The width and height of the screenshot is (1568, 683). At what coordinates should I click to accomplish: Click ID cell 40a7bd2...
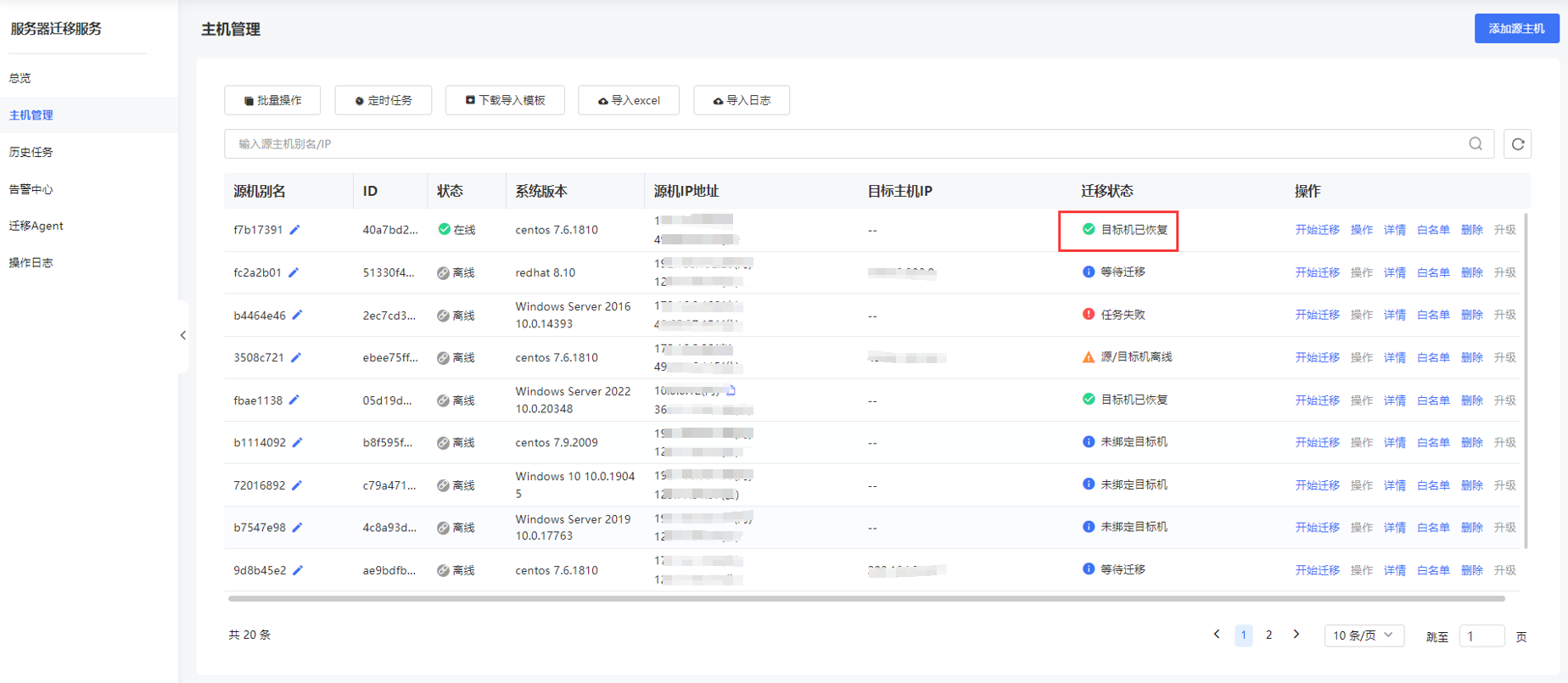coord(390,230)
